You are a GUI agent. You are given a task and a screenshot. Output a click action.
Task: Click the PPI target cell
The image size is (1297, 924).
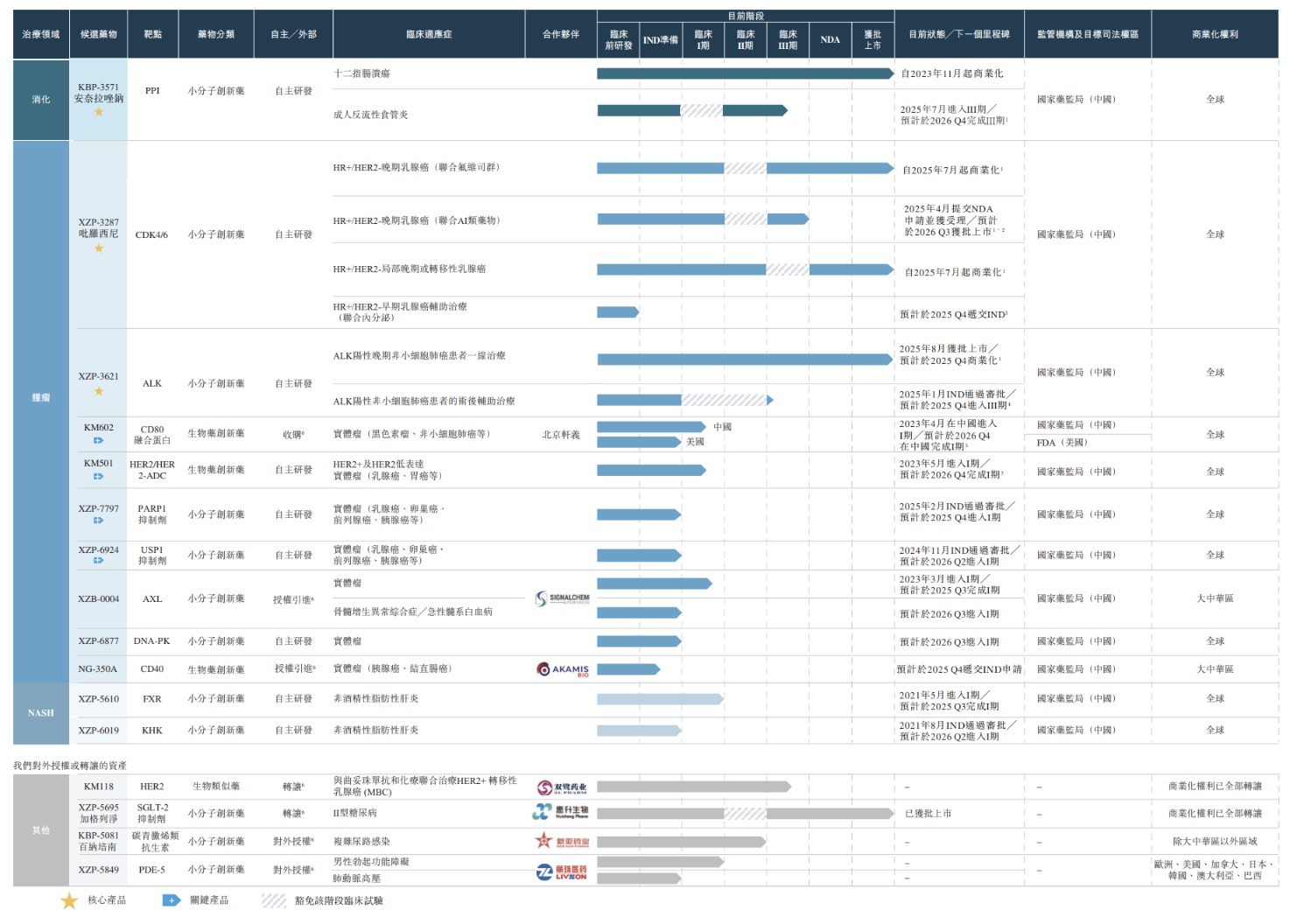pyautogui.click(x=152, y=91)
